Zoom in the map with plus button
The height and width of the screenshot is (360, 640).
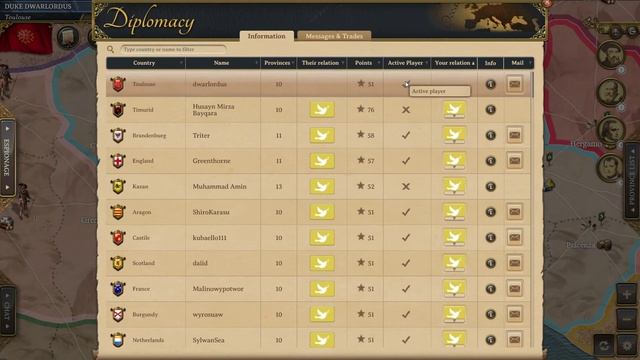[x=627, y=294]
